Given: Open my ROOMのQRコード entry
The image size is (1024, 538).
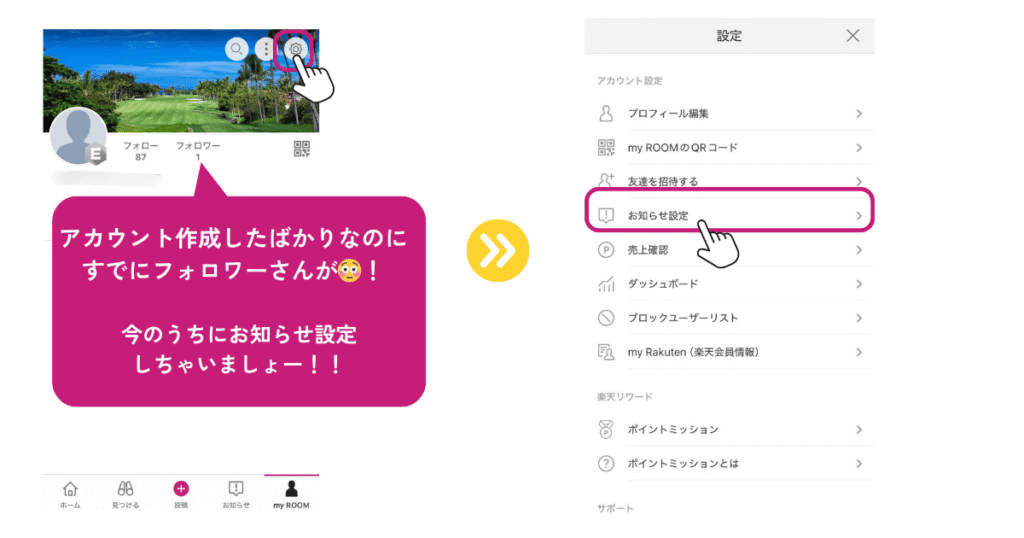Looking at the screenshot, I should [x=729, y=148].
